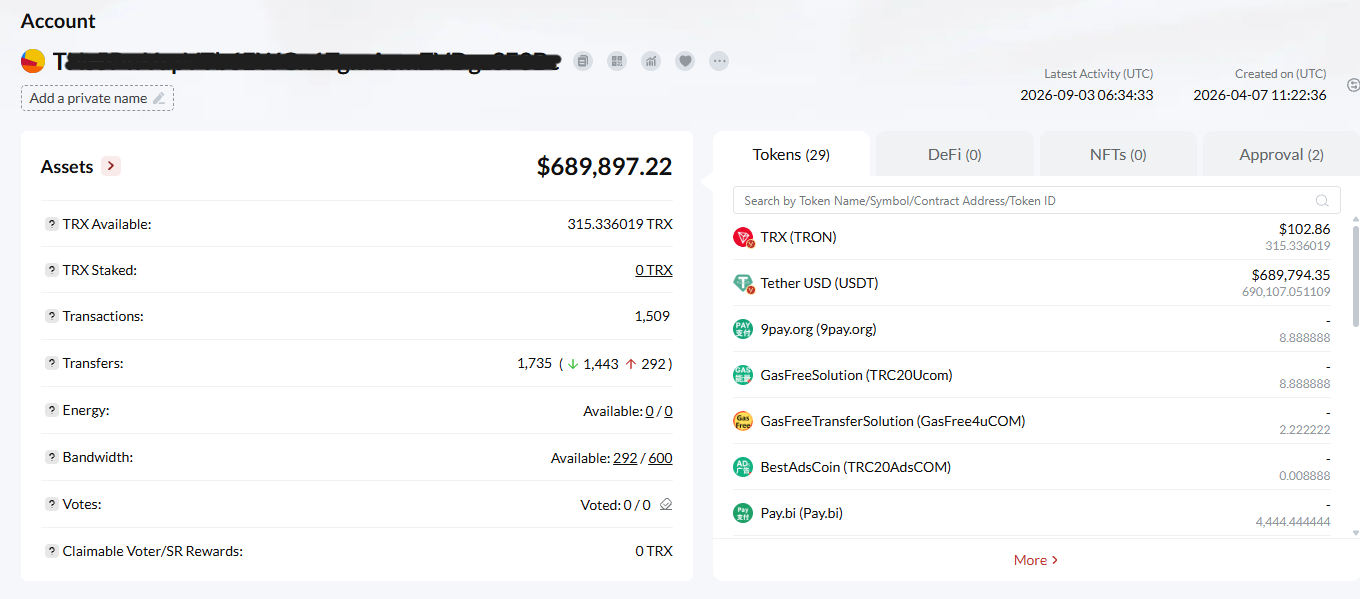Click the 1,443 incoming transfers count
Image resolution: width=1360 pixels, height=599 pixels.
point(601,364)
